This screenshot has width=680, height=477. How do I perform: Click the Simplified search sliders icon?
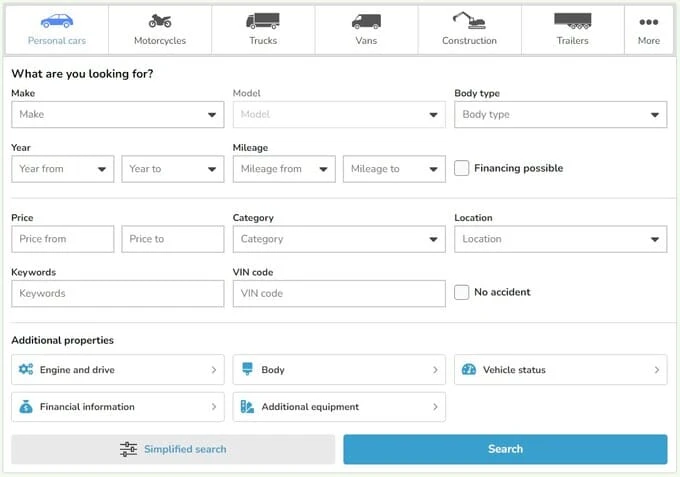click(128, 449)
